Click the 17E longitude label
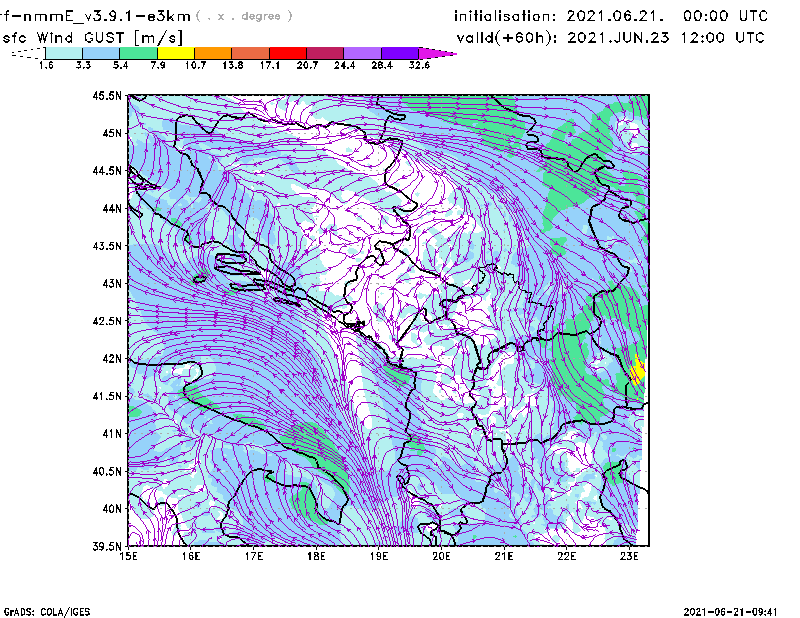 [x=254, y=556]
